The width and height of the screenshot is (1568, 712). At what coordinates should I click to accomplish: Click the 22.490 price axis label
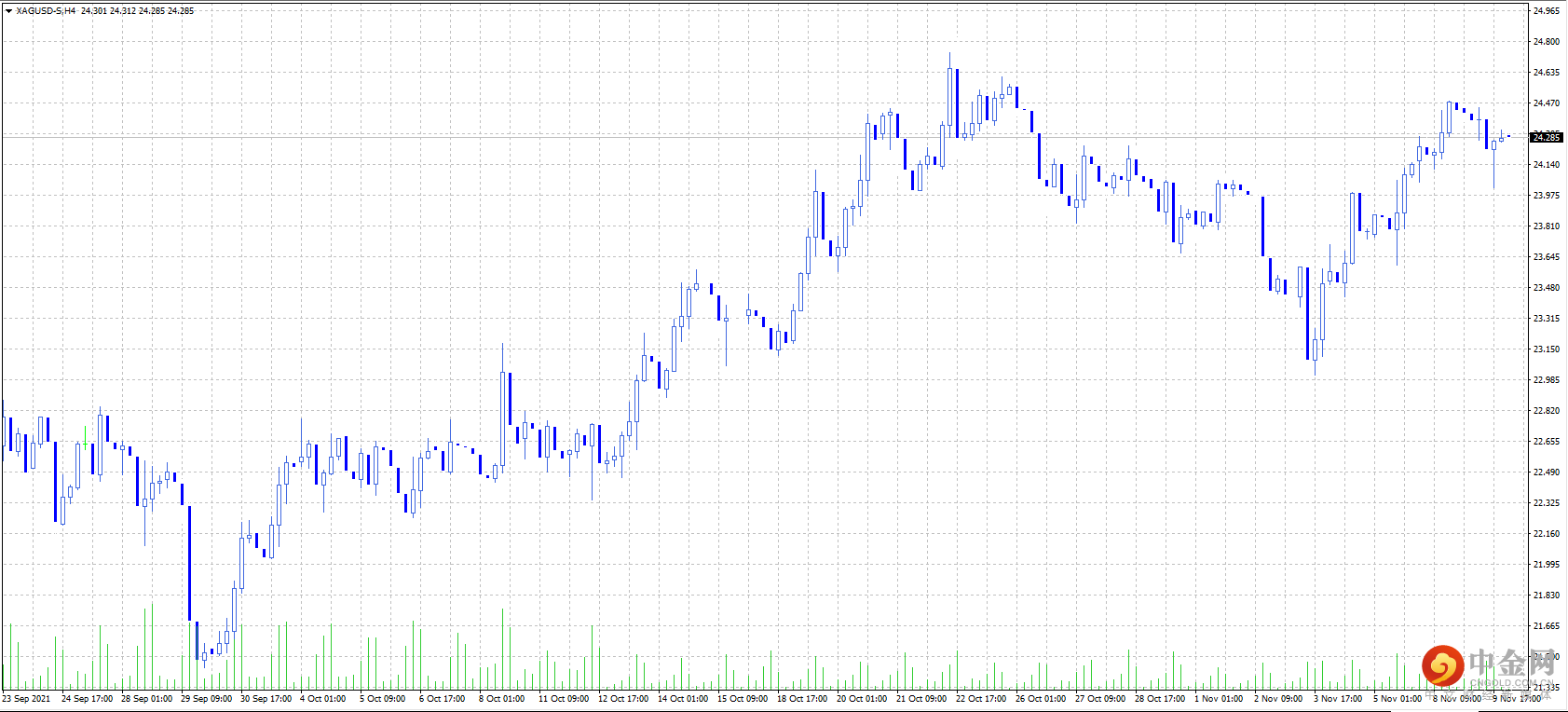[1547, 472]
